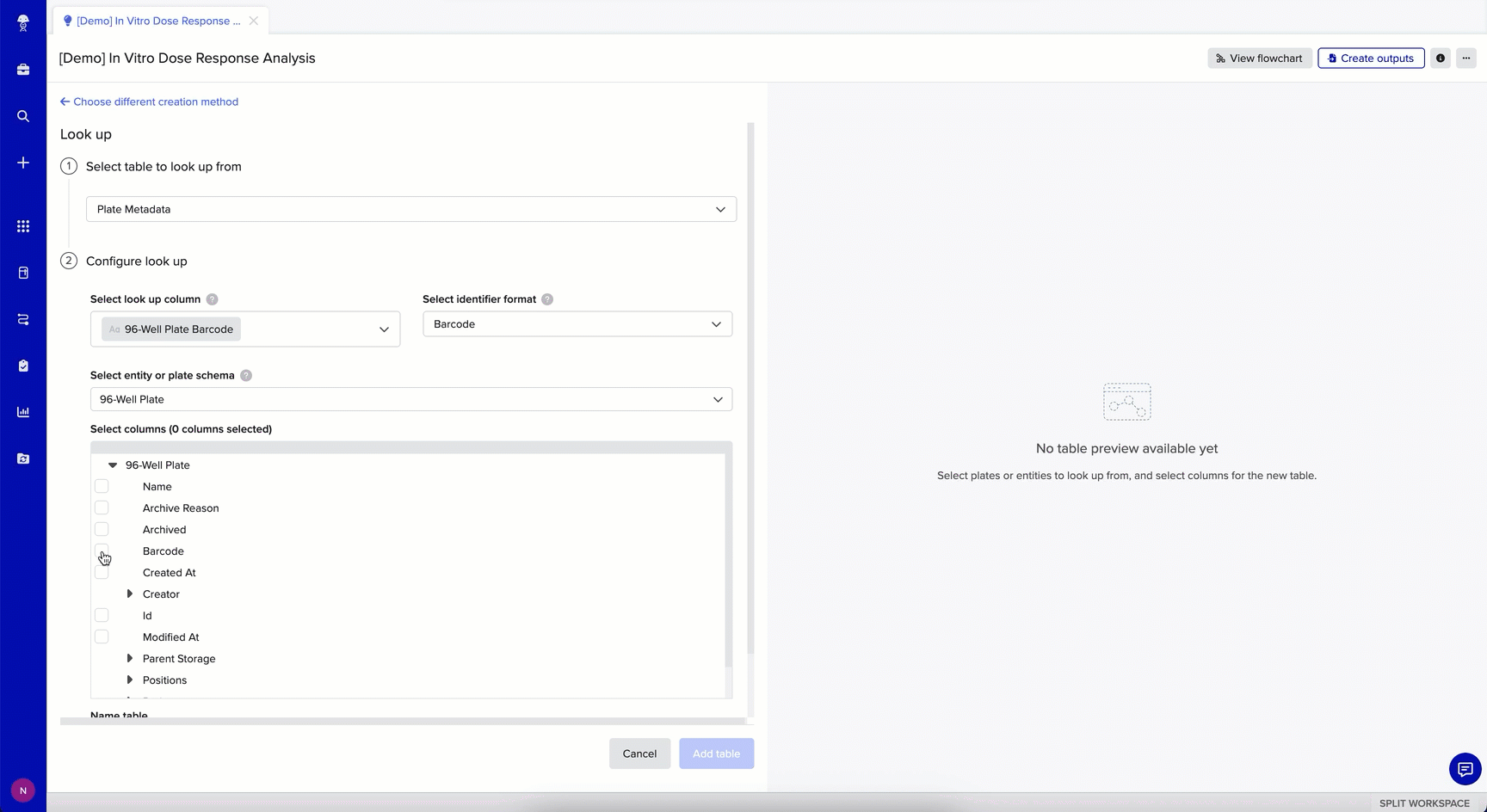Screen dimensions: 1487x812
Task: Check the Modified At column checkbox
Action: click(102, 637)
